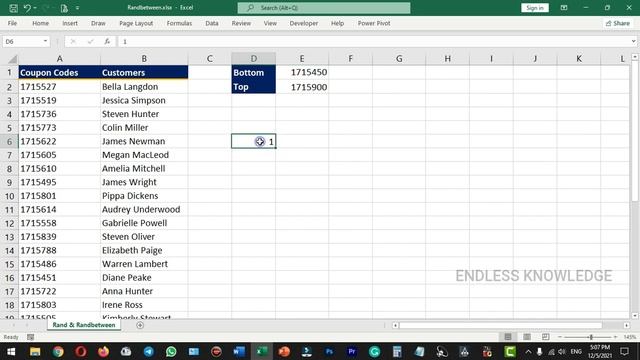This screenshot has height=360, width=640.
Task: Select cell with Audrey Underwood
Action: tap(144, 209)
